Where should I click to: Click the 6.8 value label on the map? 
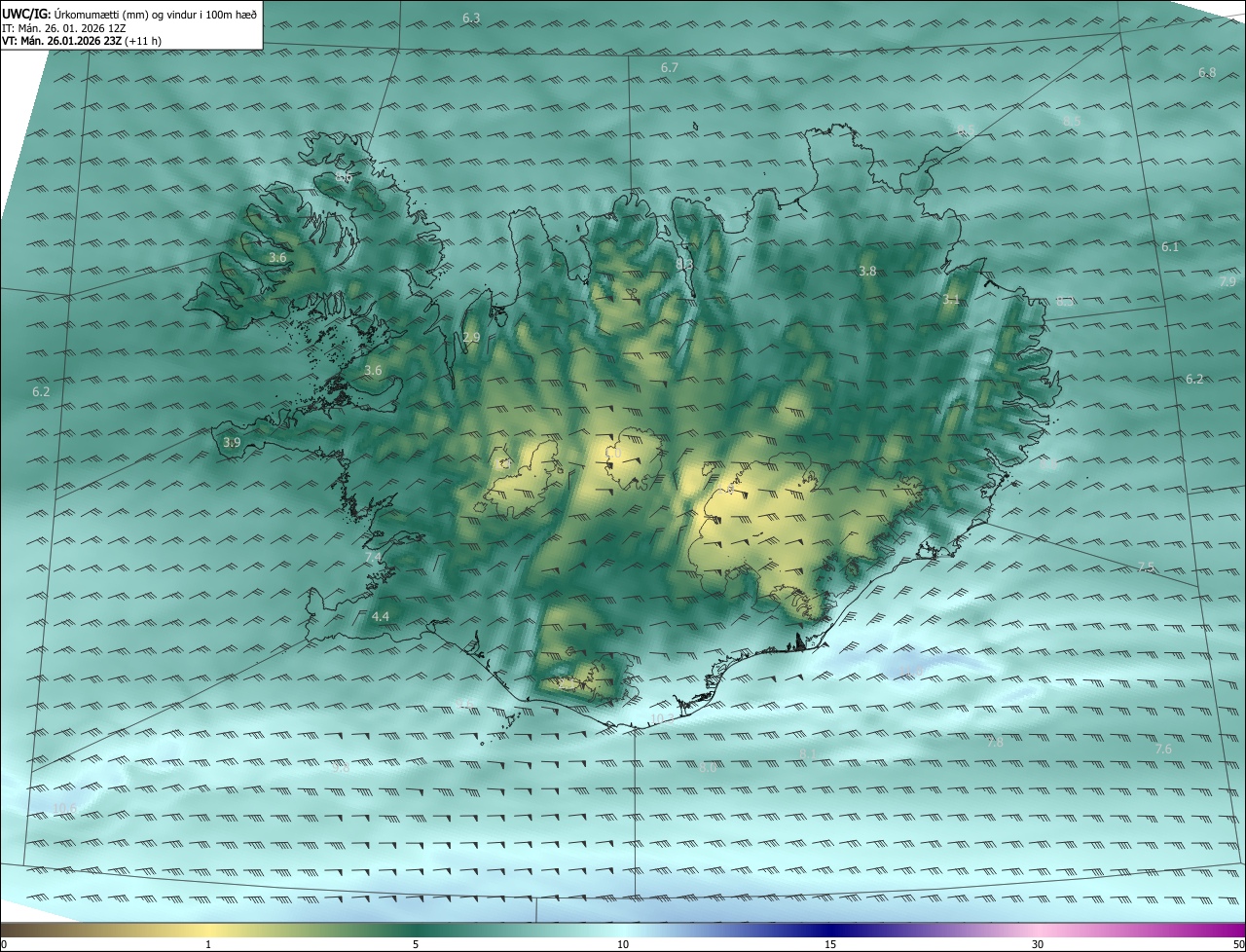click(x=1207, y=73)
